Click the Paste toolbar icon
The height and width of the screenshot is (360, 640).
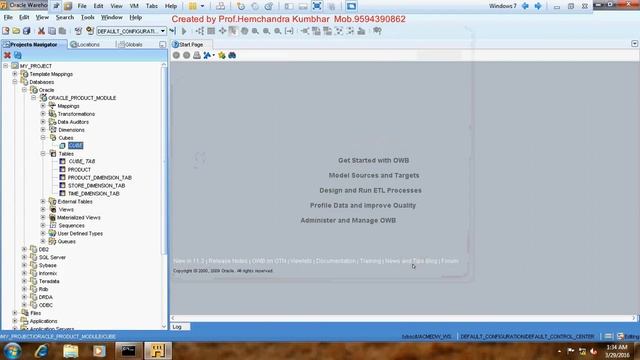pos(62,31)
